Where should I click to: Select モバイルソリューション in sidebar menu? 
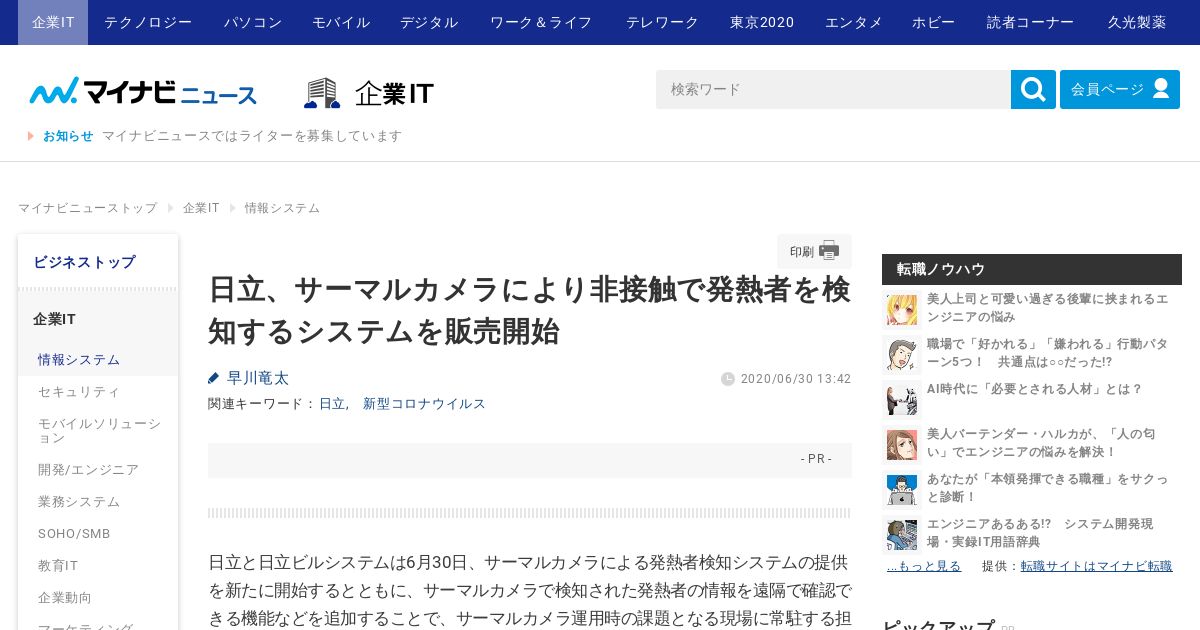pos(98,431)
